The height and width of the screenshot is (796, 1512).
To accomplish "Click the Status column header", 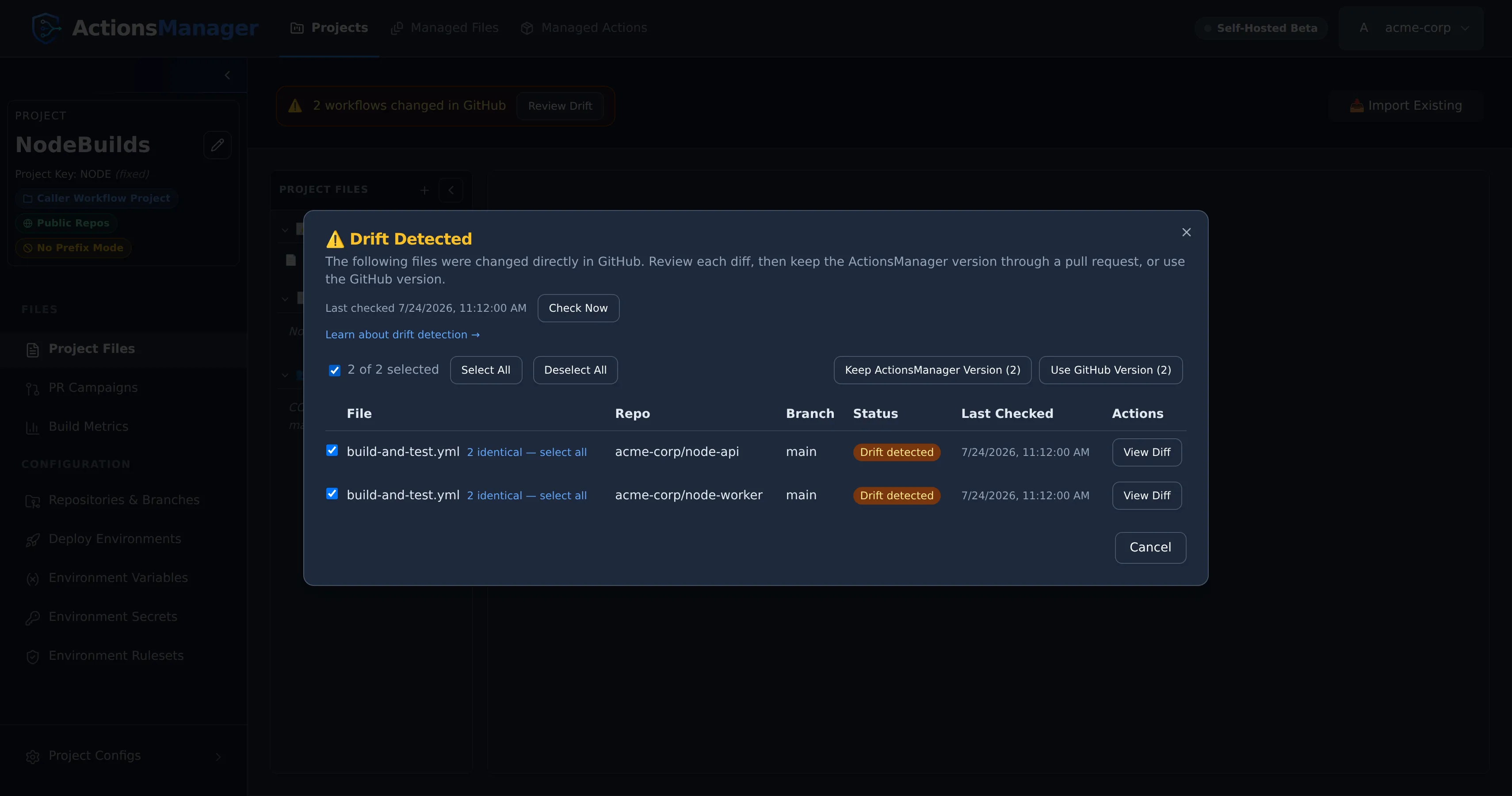I will click(875, 413).
